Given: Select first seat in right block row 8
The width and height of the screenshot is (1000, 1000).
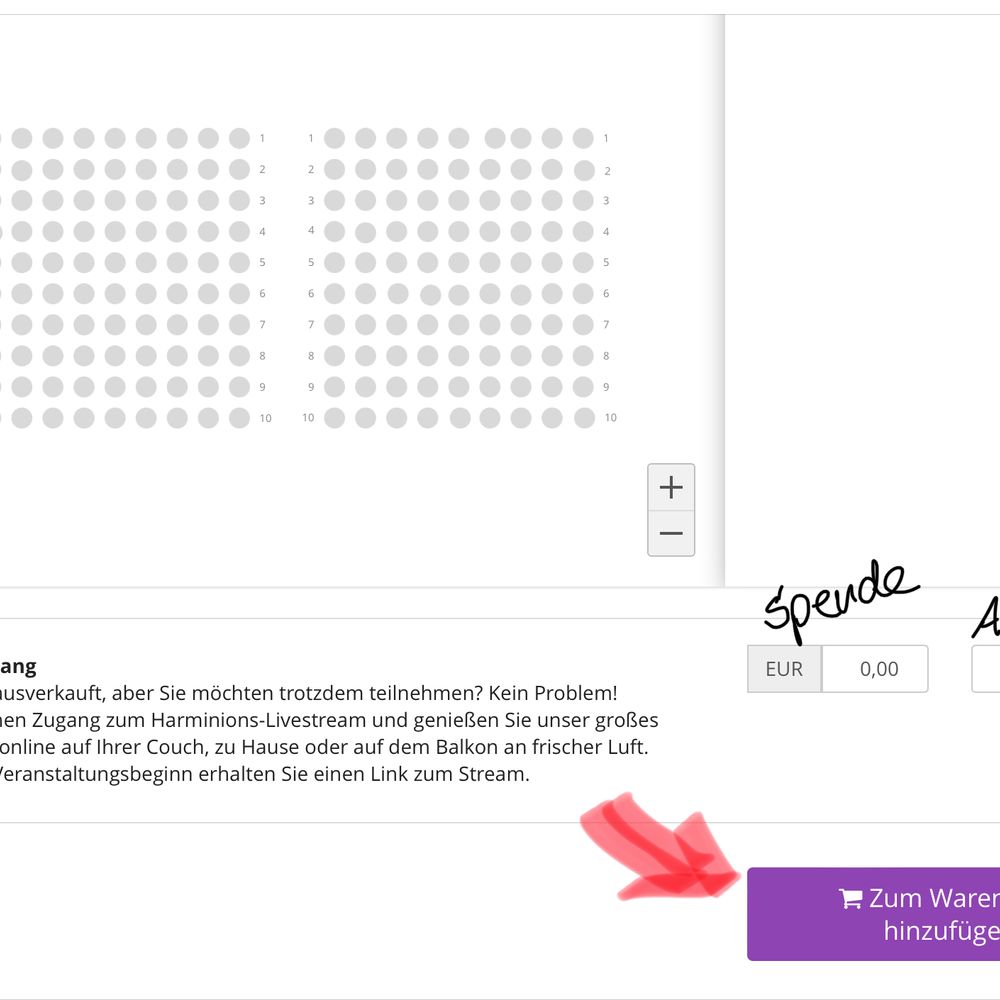Looking at the screenshot, I should (x=334, y=355).
